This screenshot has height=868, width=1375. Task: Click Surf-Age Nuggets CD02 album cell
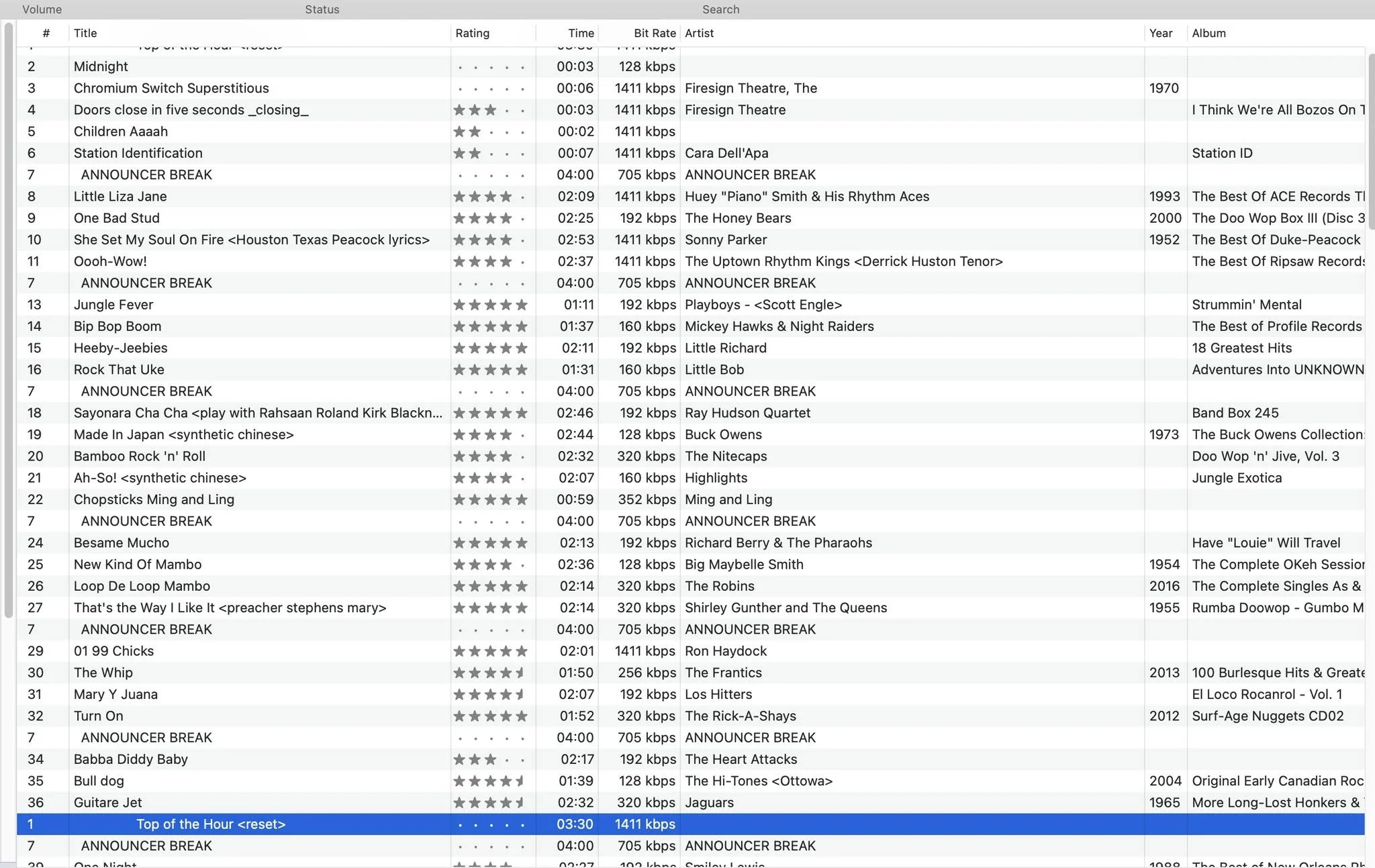pos(1268,716)
